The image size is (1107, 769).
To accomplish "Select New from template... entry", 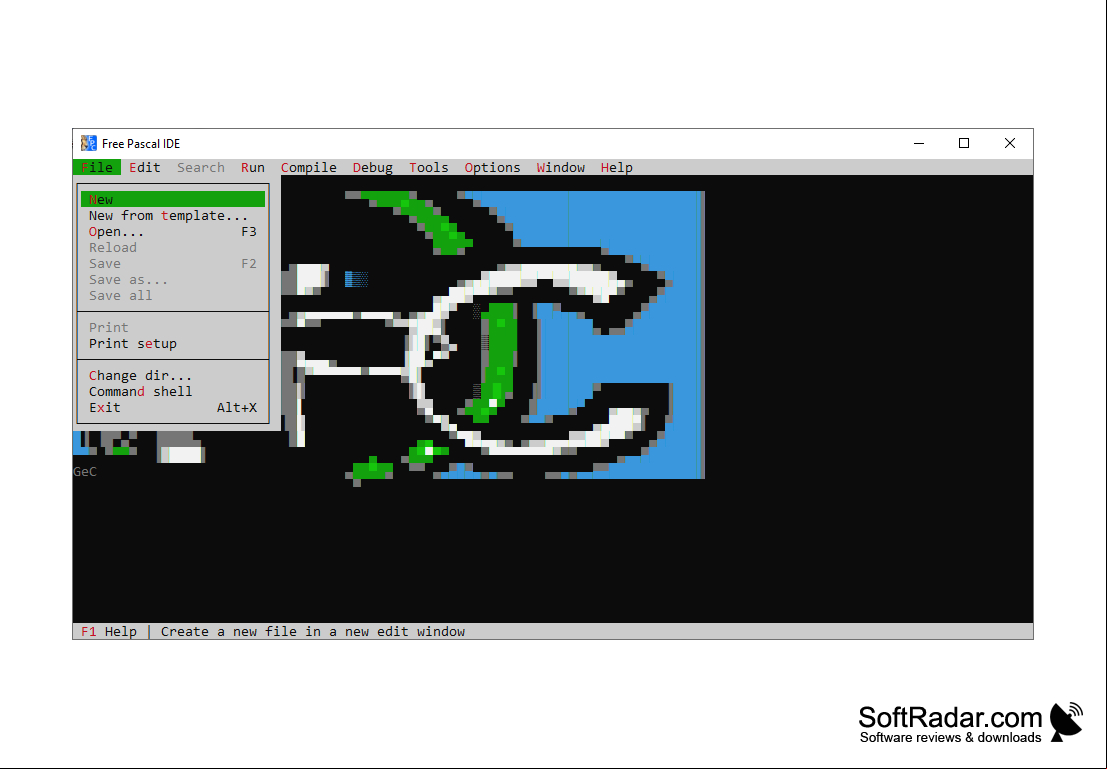I will 173,215.
